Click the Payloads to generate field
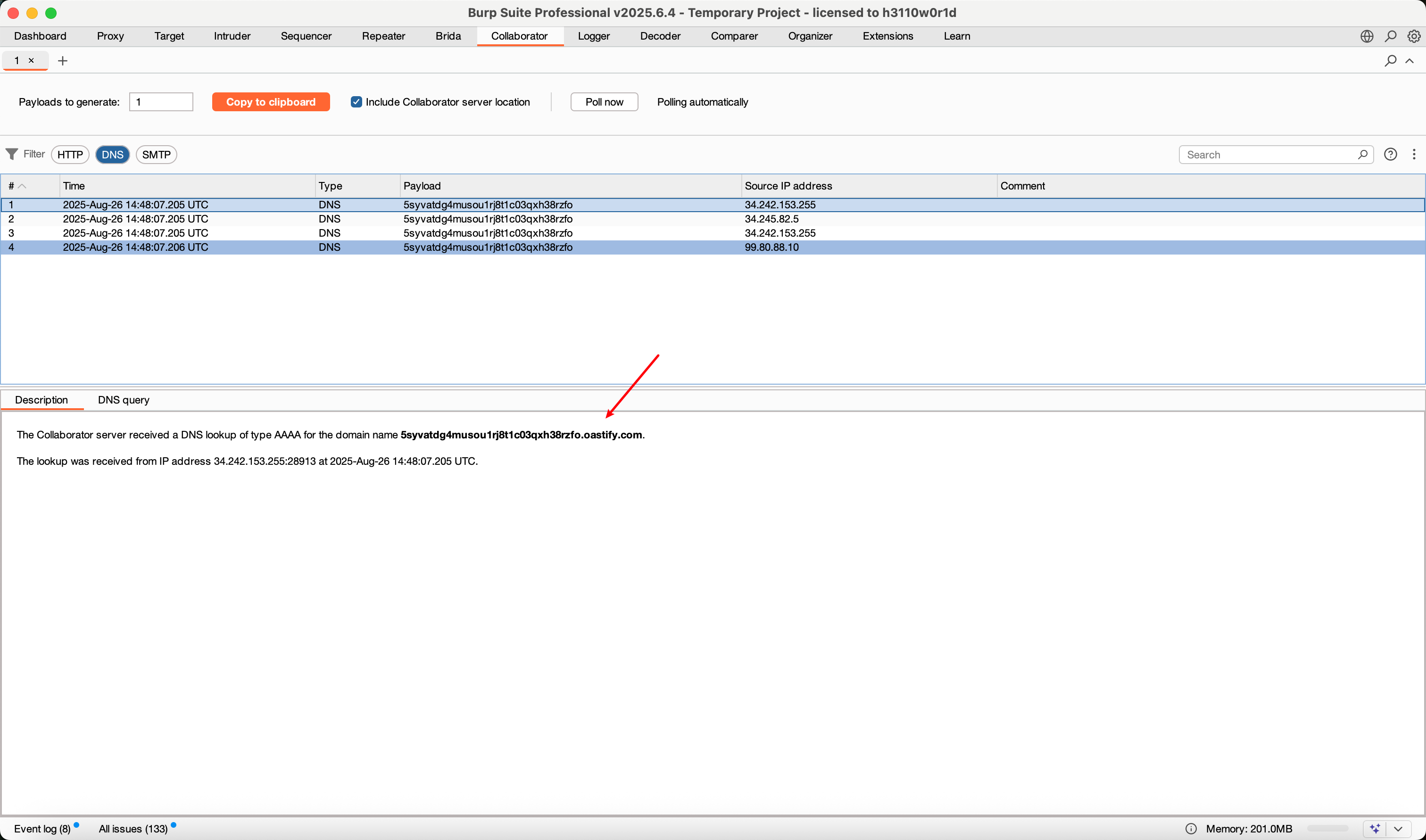Screen dimensions: 1426x840 click(161, 102)
